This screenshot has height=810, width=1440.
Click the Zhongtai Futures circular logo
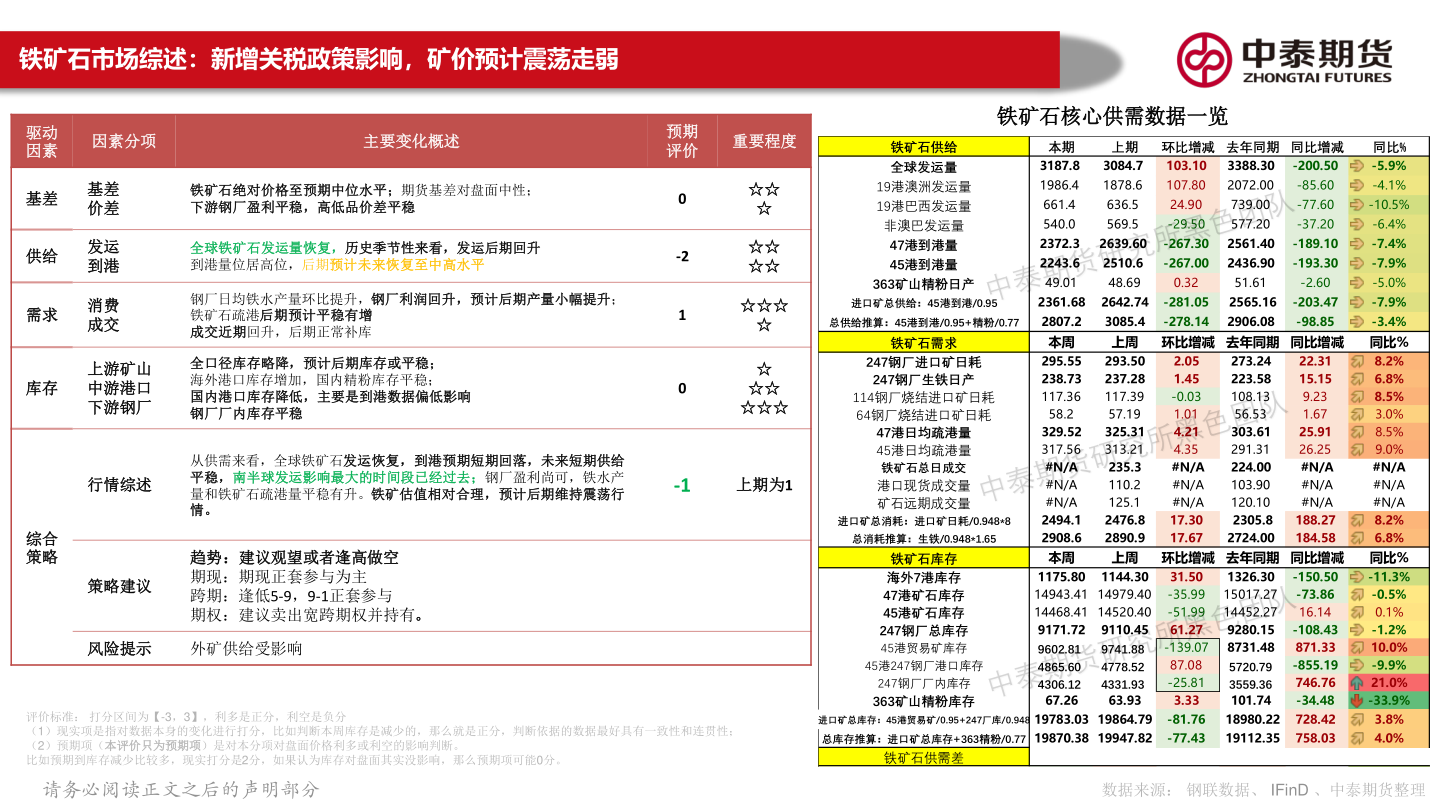(1203, 59)
